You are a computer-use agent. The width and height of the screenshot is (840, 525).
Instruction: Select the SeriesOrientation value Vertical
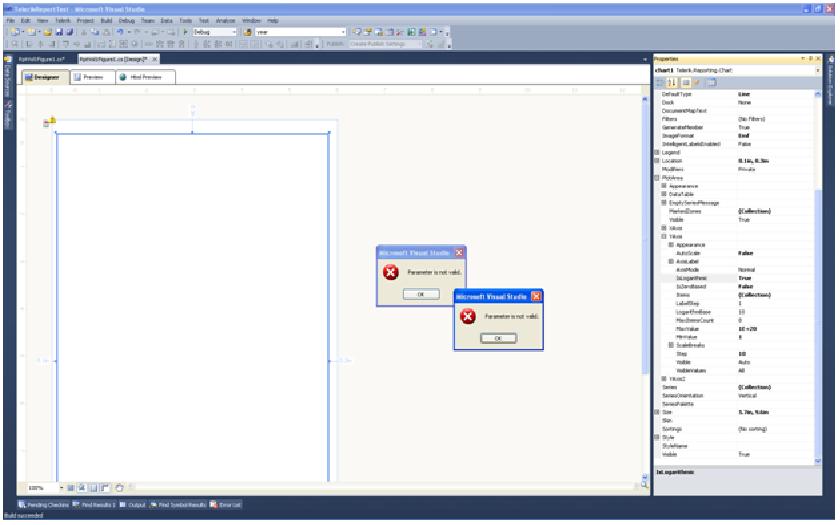[x=747, y=396]
